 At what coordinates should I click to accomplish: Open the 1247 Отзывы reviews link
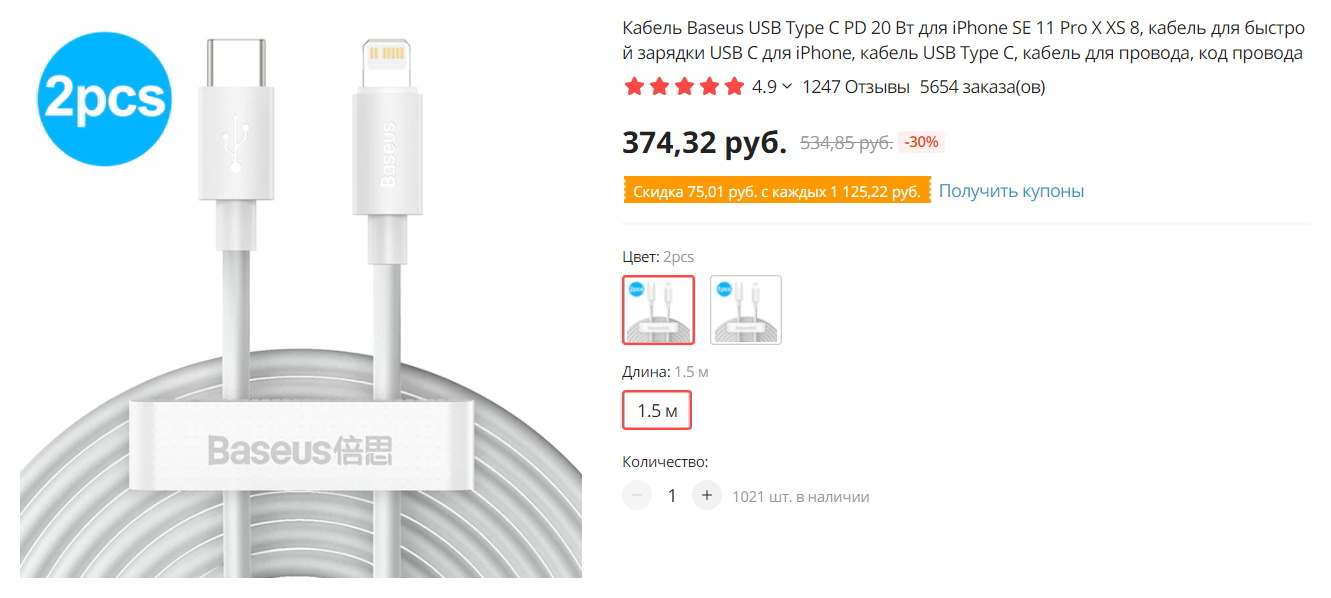coord(855,87)
